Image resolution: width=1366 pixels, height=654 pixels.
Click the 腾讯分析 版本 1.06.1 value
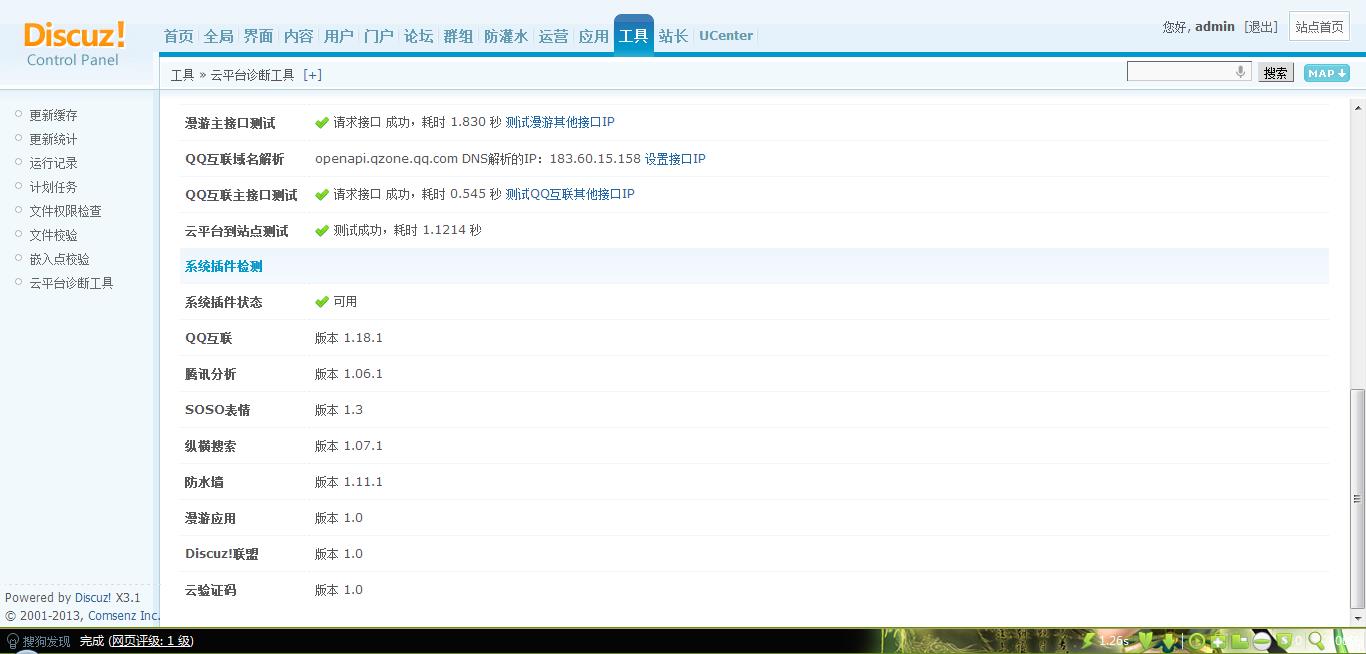(x=349, y=374)
